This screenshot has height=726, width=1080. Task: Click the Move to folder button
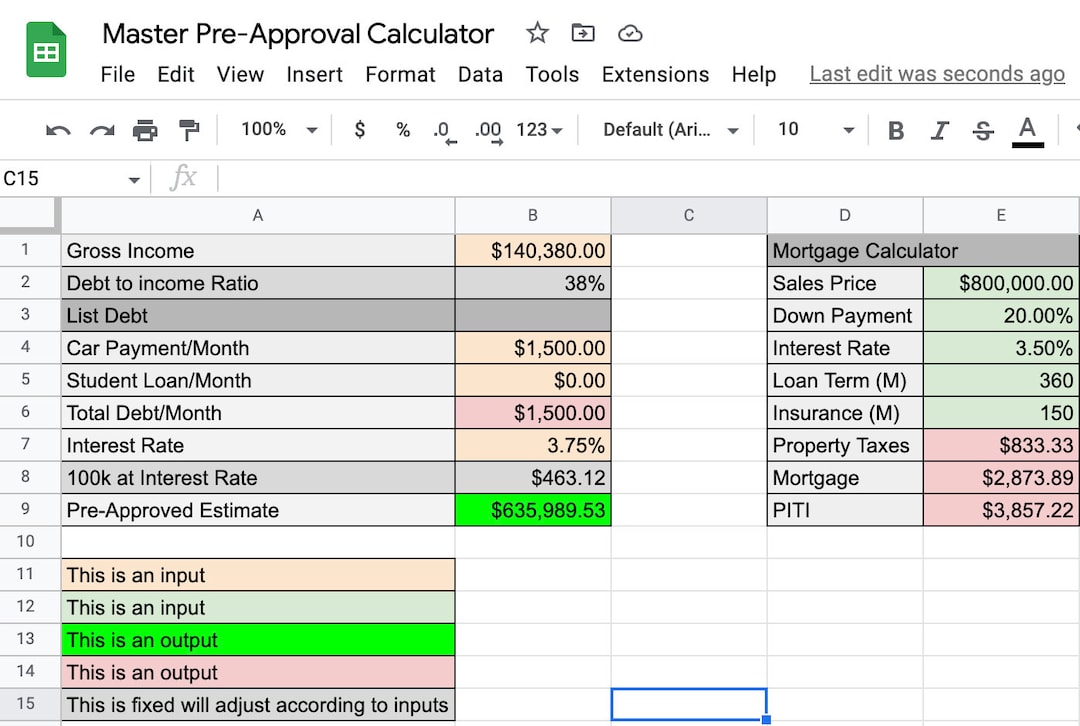(582, 33)
